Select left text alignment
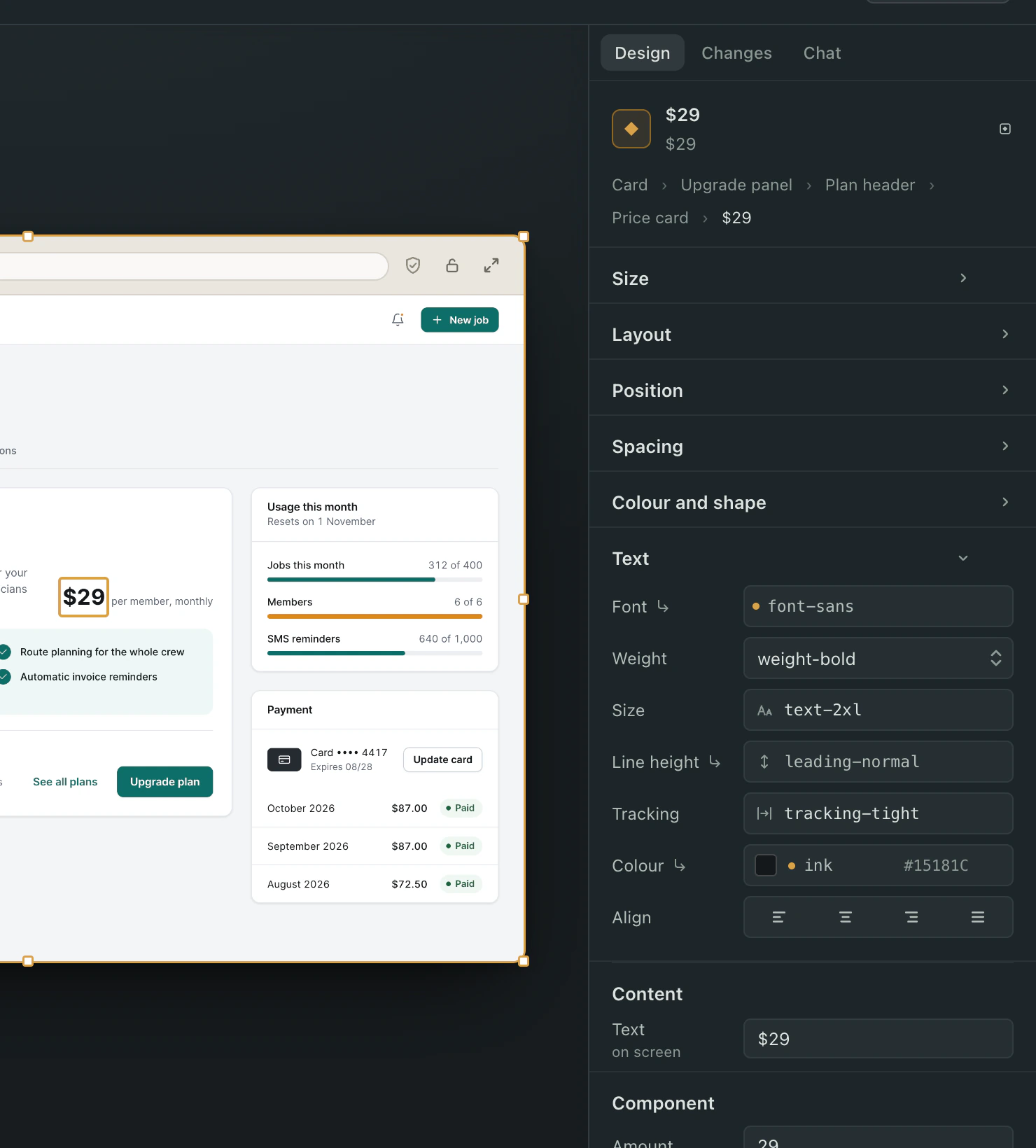The height and width of the screenshot is (1148, 1036). [x=778, y=917]
